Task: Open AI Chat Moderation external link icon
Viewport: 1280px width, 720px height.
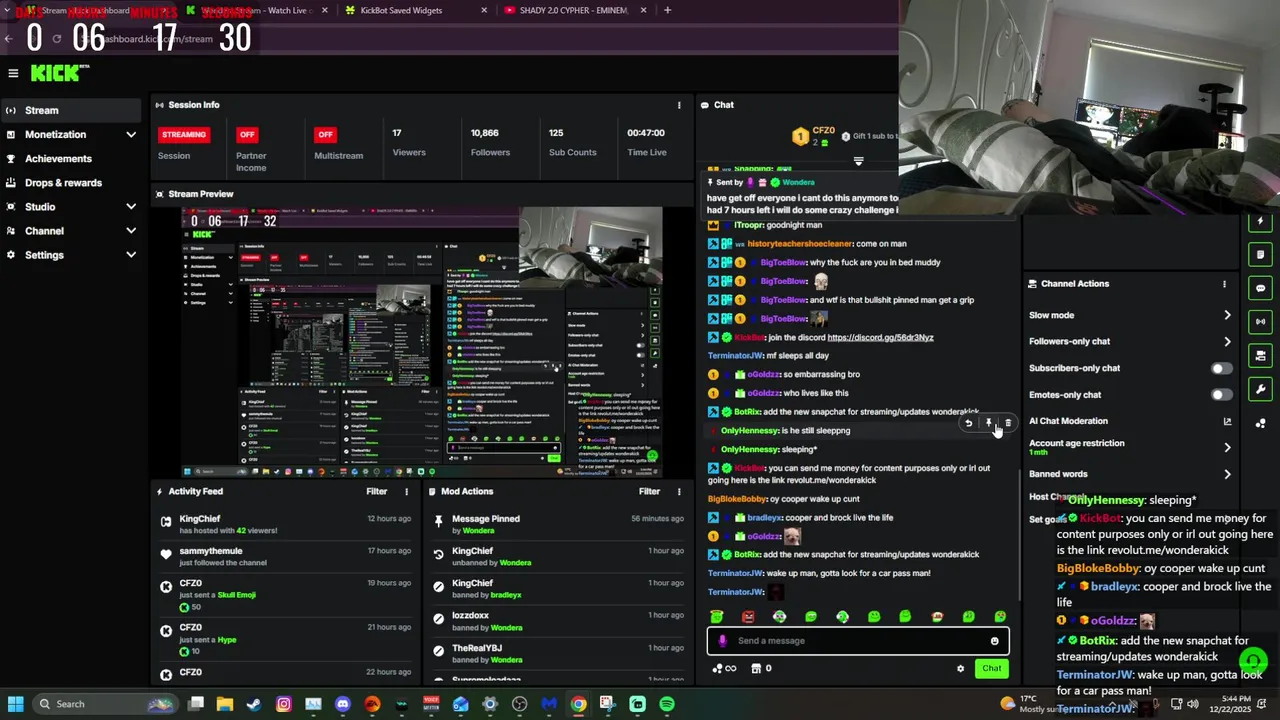Action: click(1227, 421)
